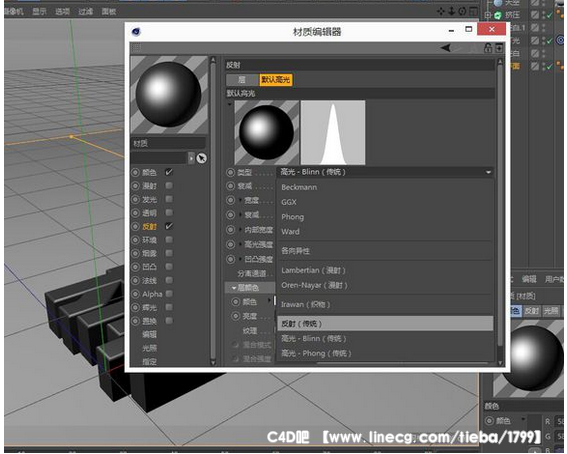This screenshot has height=454, width=567.
Task: Click the Cinema 4D logo in Material Editor title bar
Action: click(136, 31)
